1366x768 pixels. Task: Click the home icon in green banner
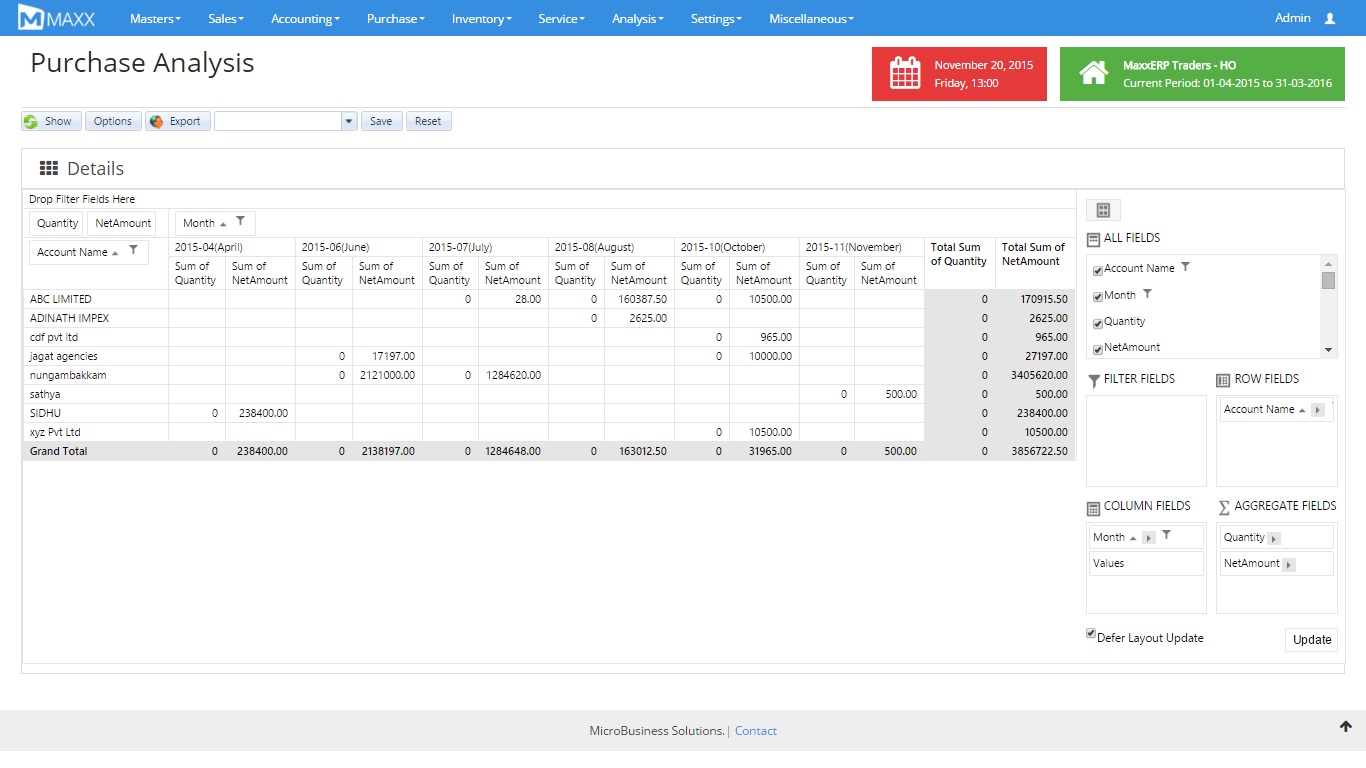coord(1093,74)
